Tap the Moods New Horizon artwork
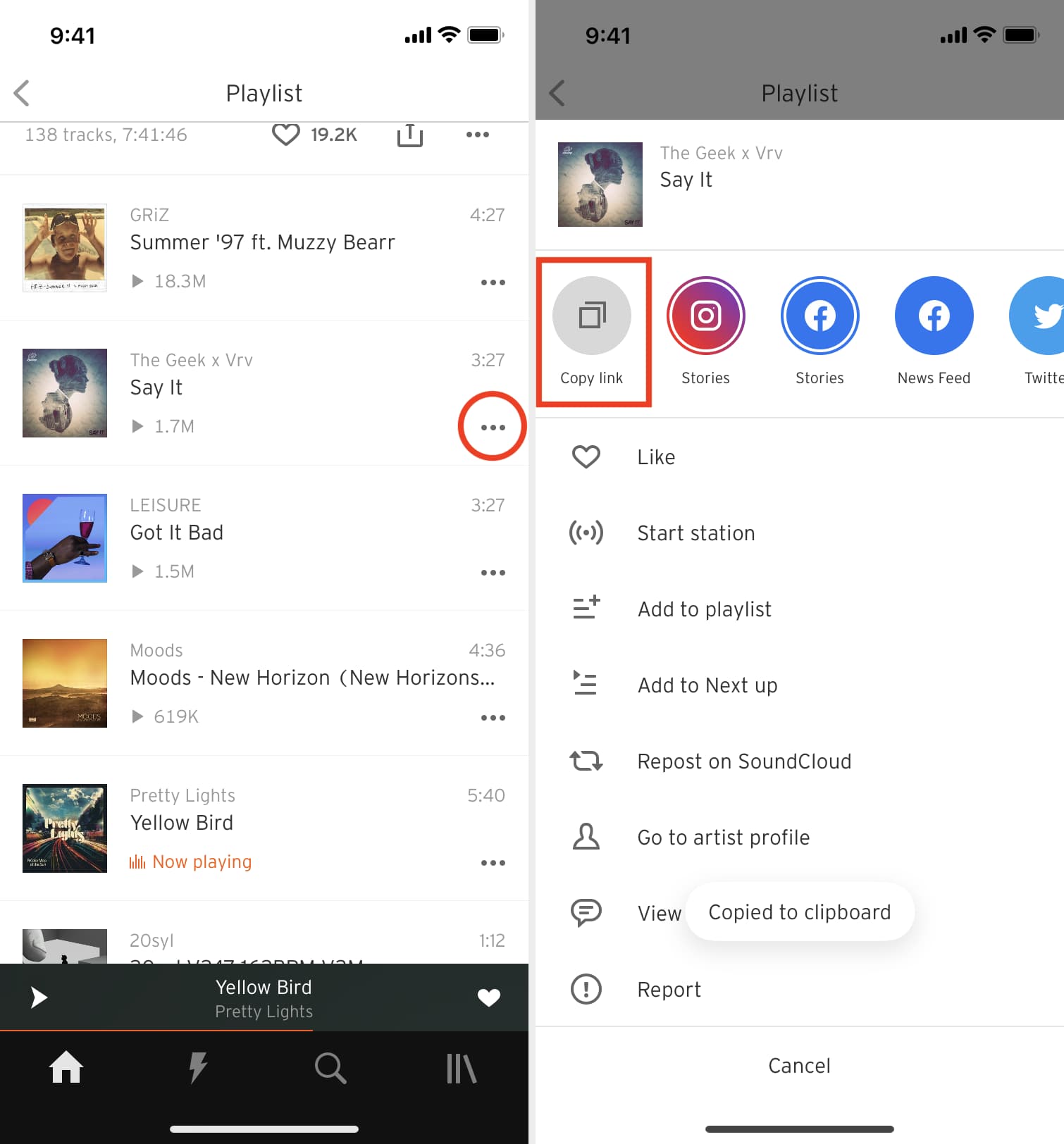 click(x=65, y=683)
